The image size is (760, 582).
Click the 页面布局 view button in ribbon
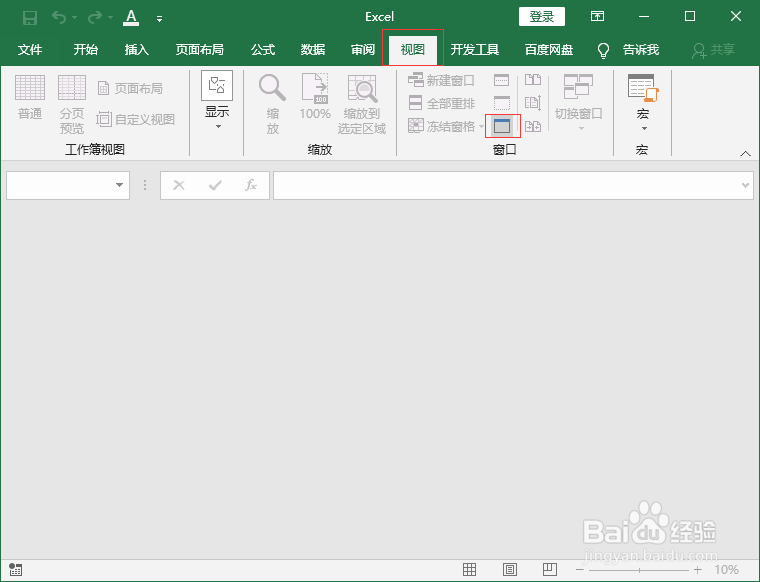pos(130,89)
